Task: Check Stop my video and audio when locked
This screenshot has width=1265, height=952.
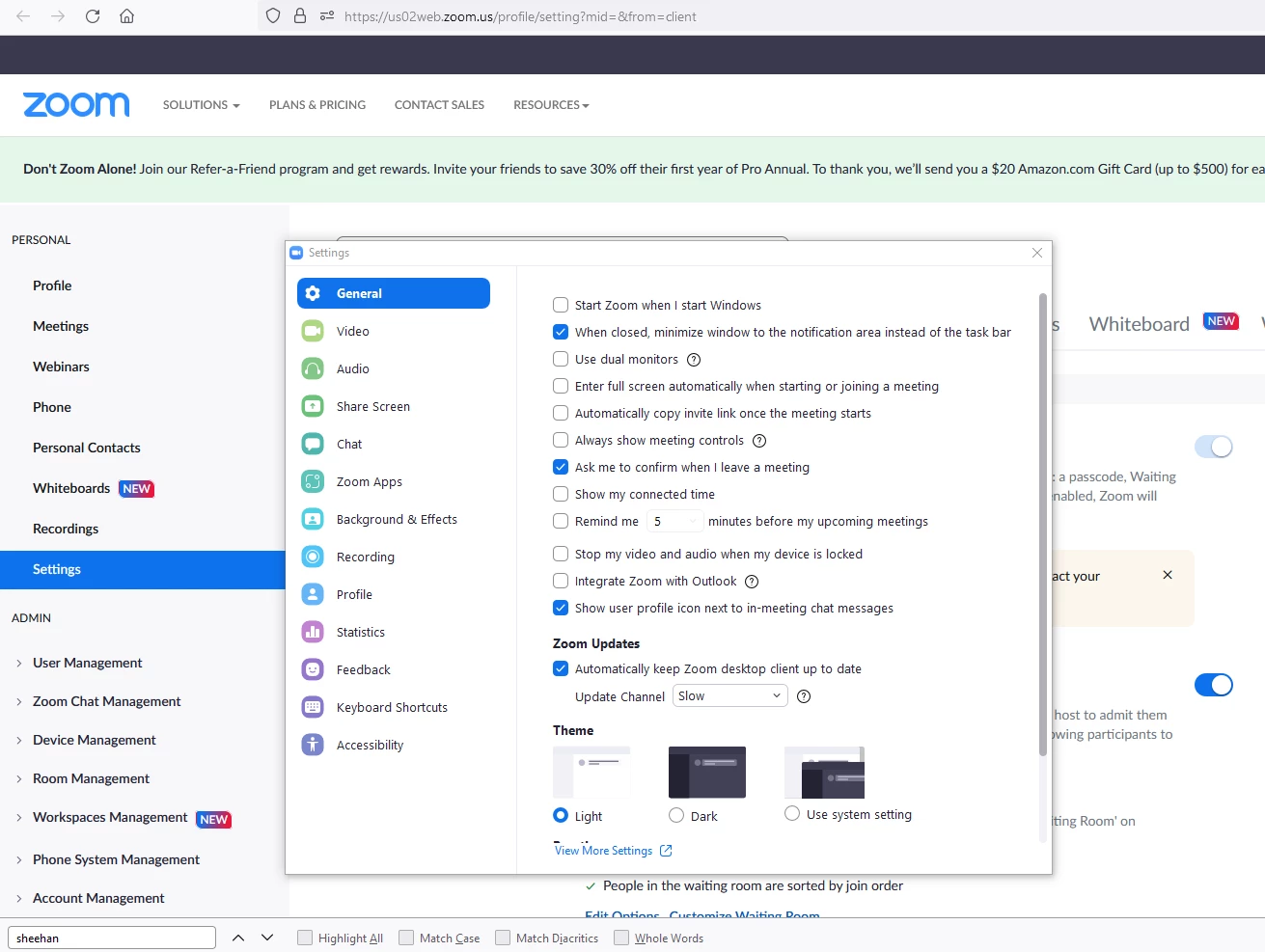Action: point(561,554)
